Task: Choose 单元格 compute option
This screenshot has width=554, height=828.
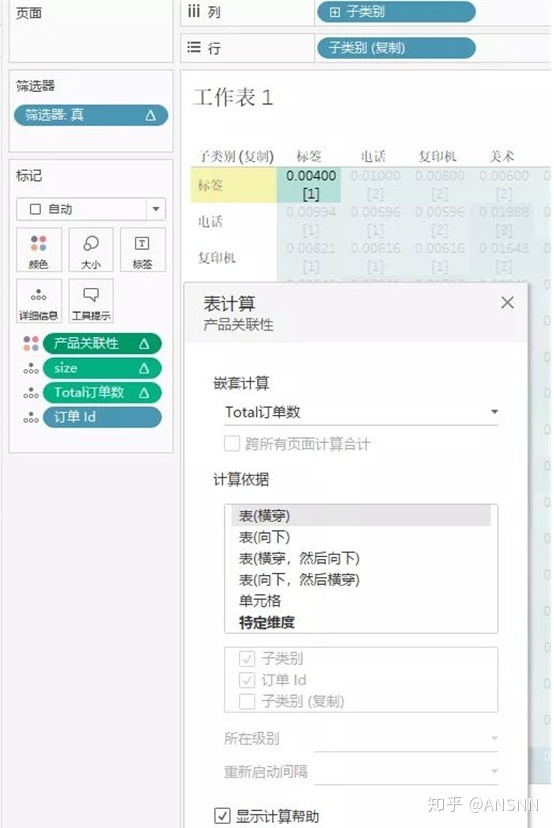Action: [x=361, y=600]
